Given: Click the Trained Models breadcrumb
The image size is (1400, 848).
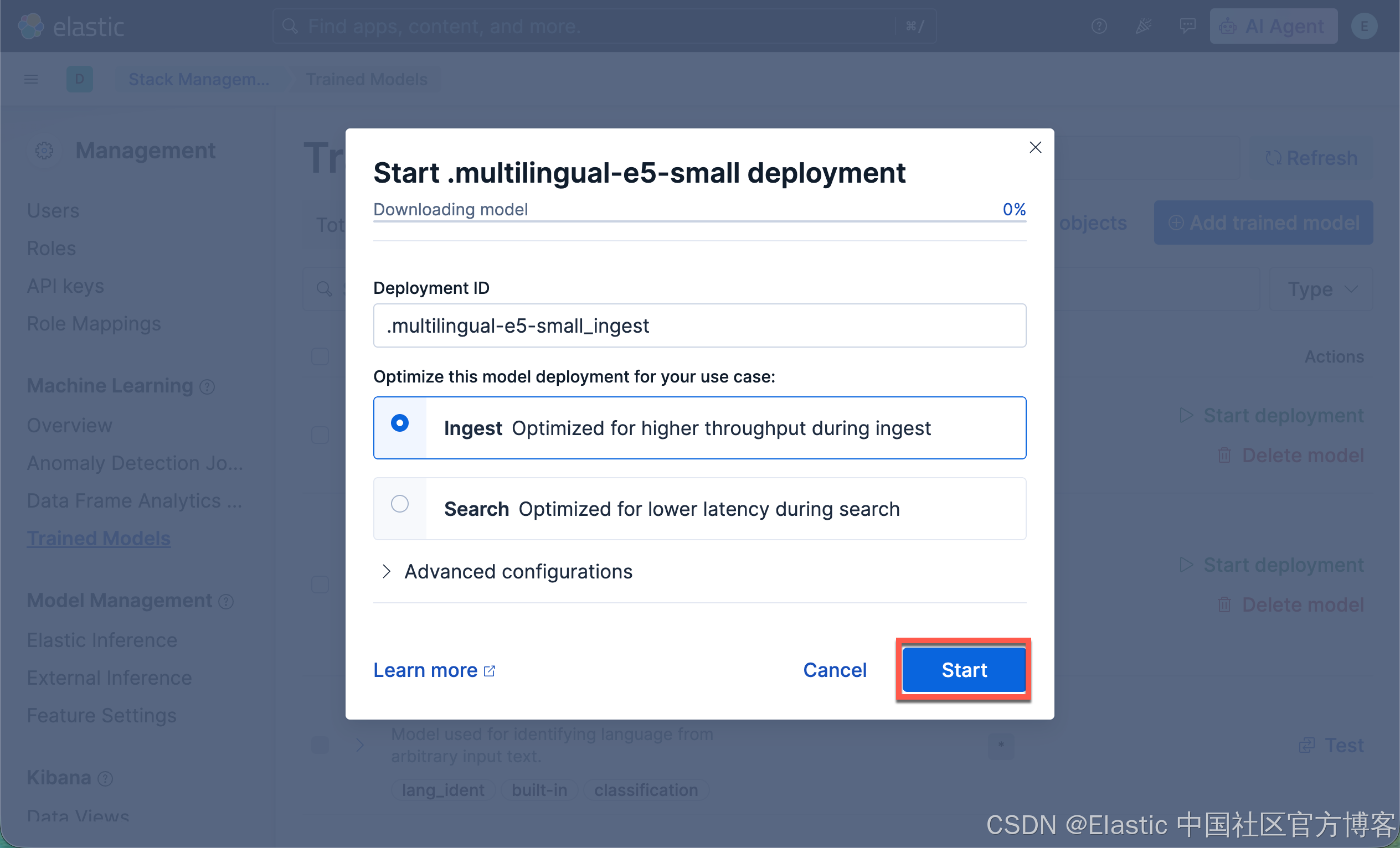Looking at the screenshot, I should [x=367, y=80].
